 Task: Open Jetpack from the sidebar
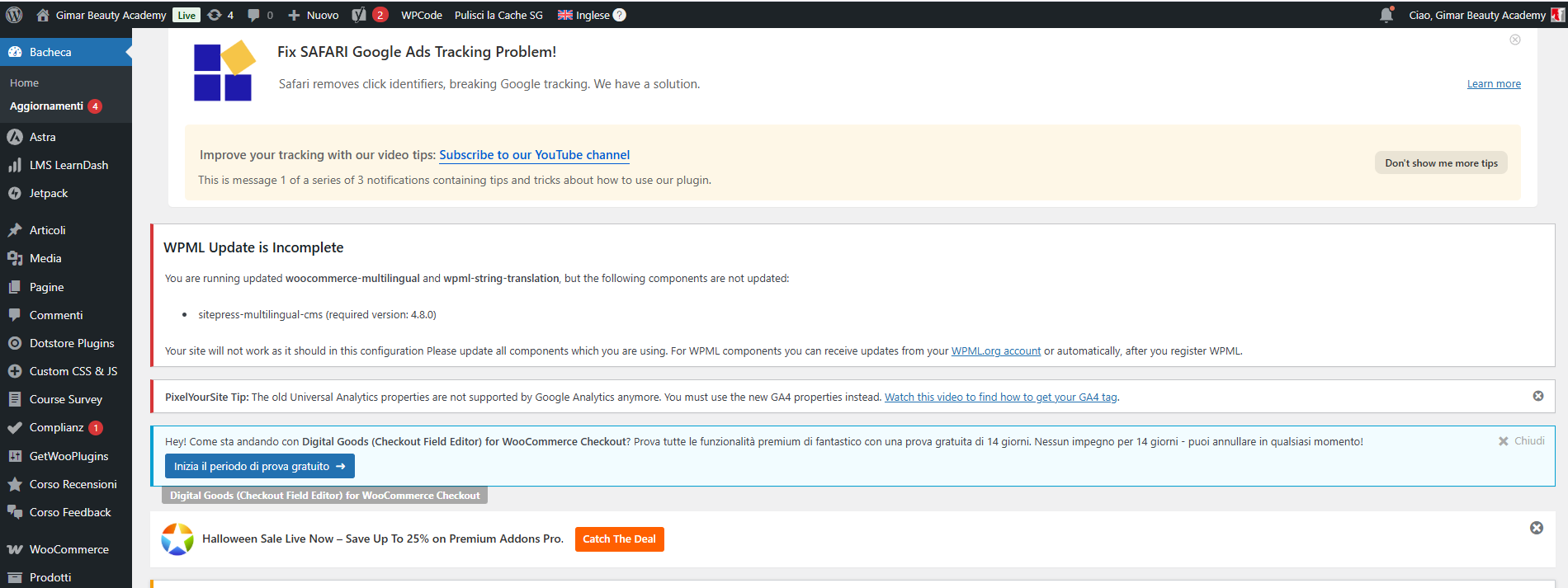click(x=49, y=193)
